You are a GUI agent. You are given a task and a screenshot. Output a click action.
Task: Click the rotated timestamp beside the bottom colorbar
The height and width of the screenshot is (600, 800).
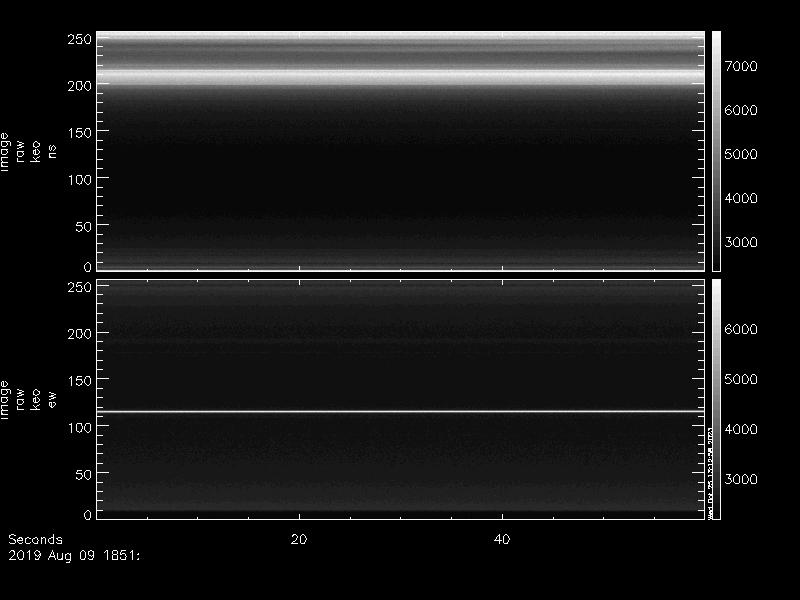[x=710, y=472]
